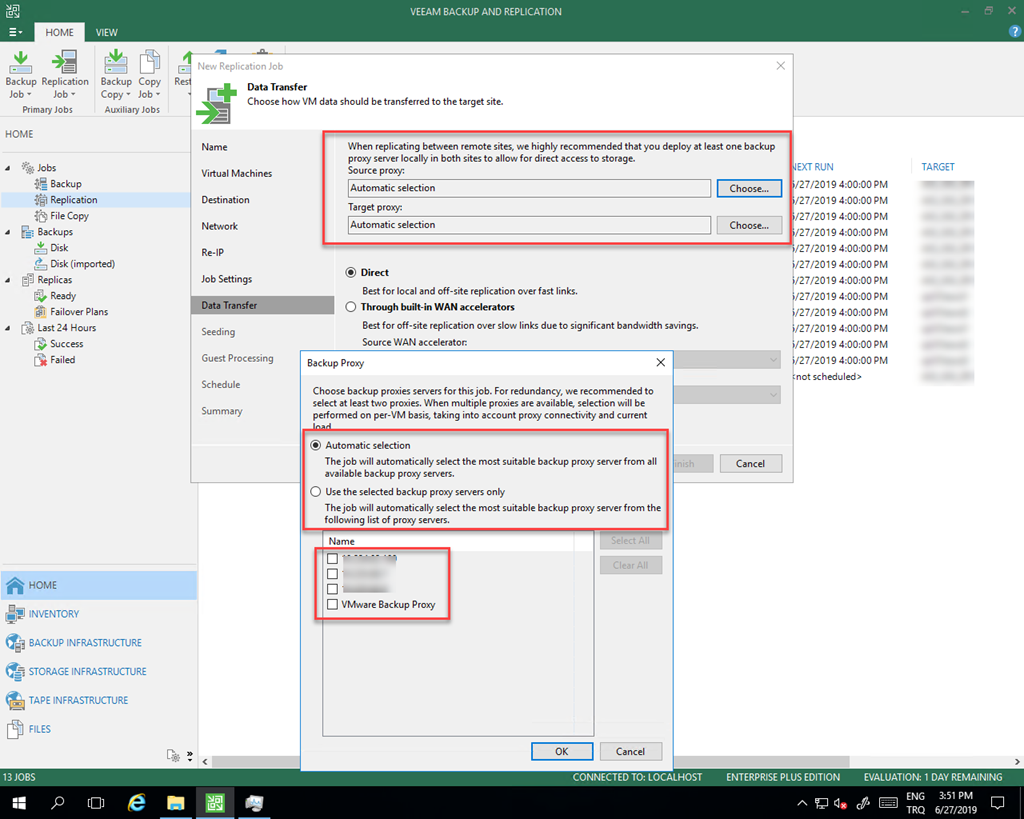This screenshot has width=1024, height=819.
Task: Click the Disk backups icon
Action: coord(40,248)
